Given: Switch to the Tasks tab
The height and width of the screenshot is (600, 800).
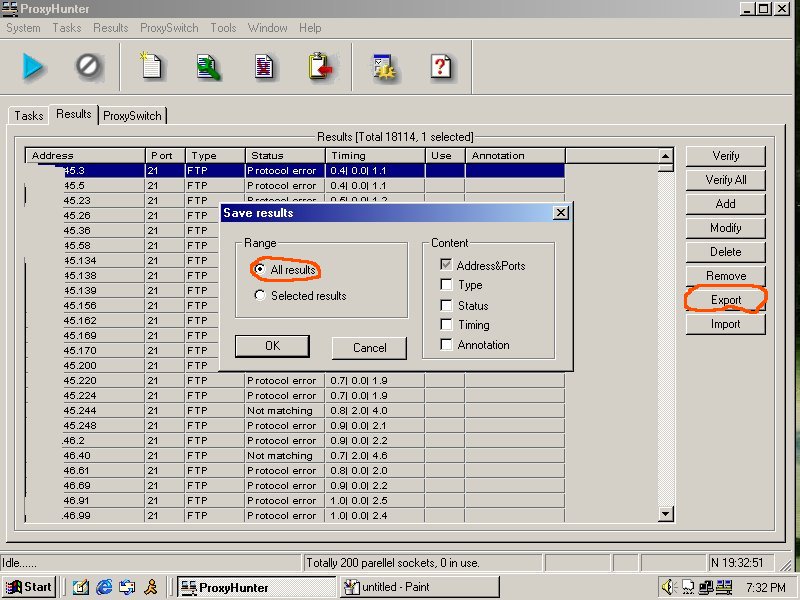Looking at the screenshot, I should 29,115.
